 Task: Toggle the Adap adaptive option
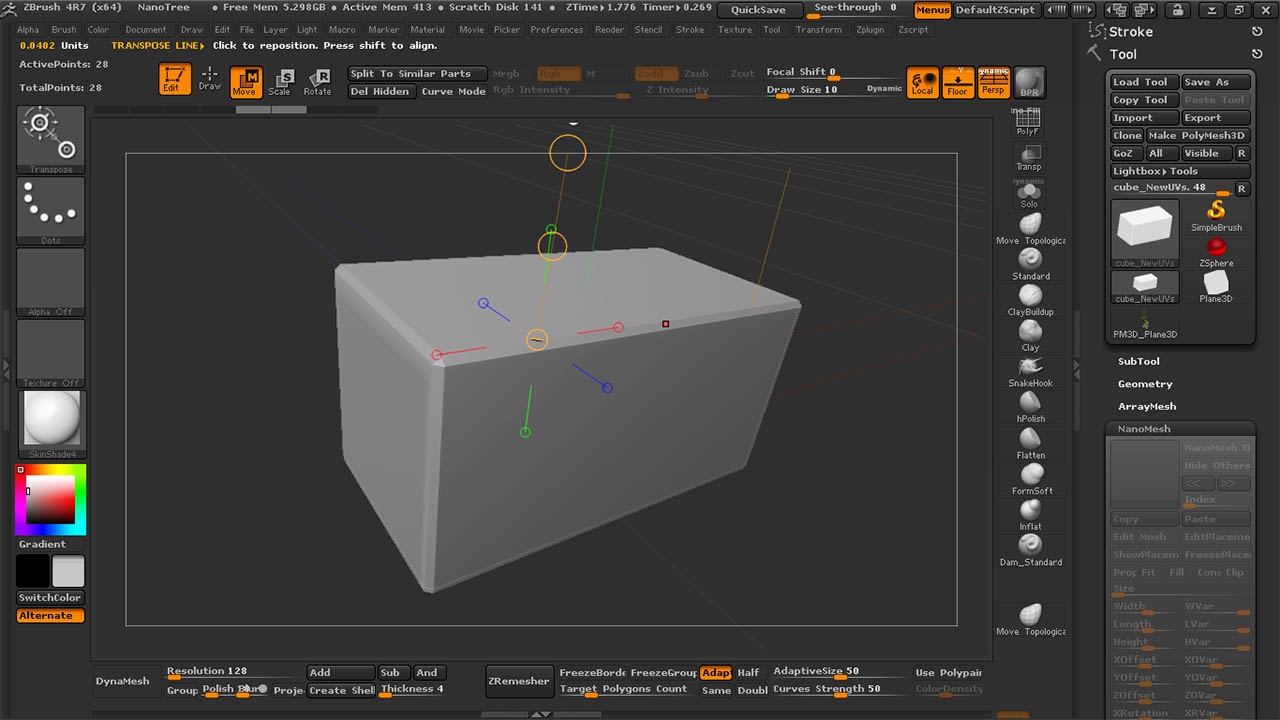point(715,673)
